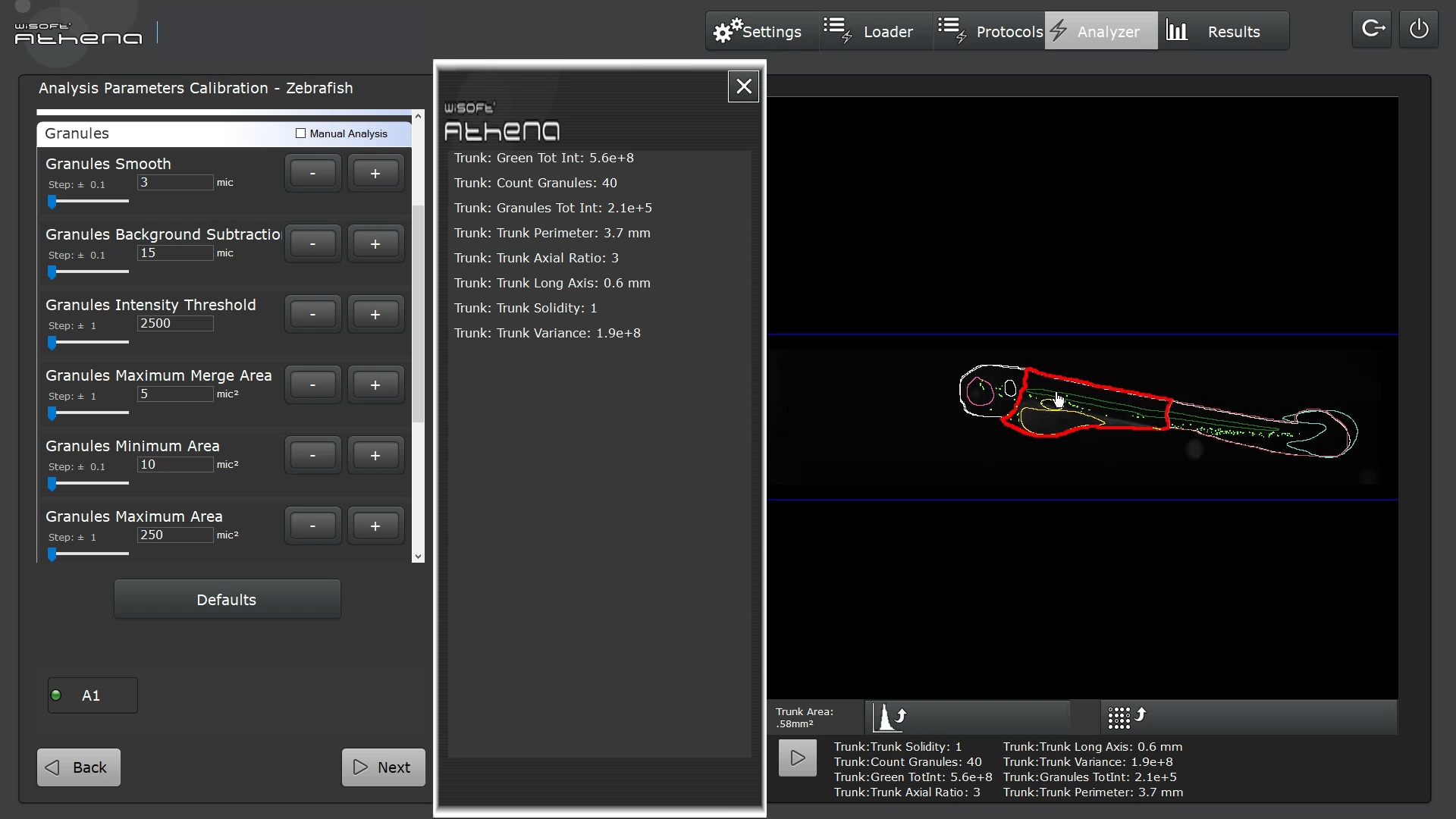Click the Defaults button
The image size is (1456, 819).
(227, 600)
